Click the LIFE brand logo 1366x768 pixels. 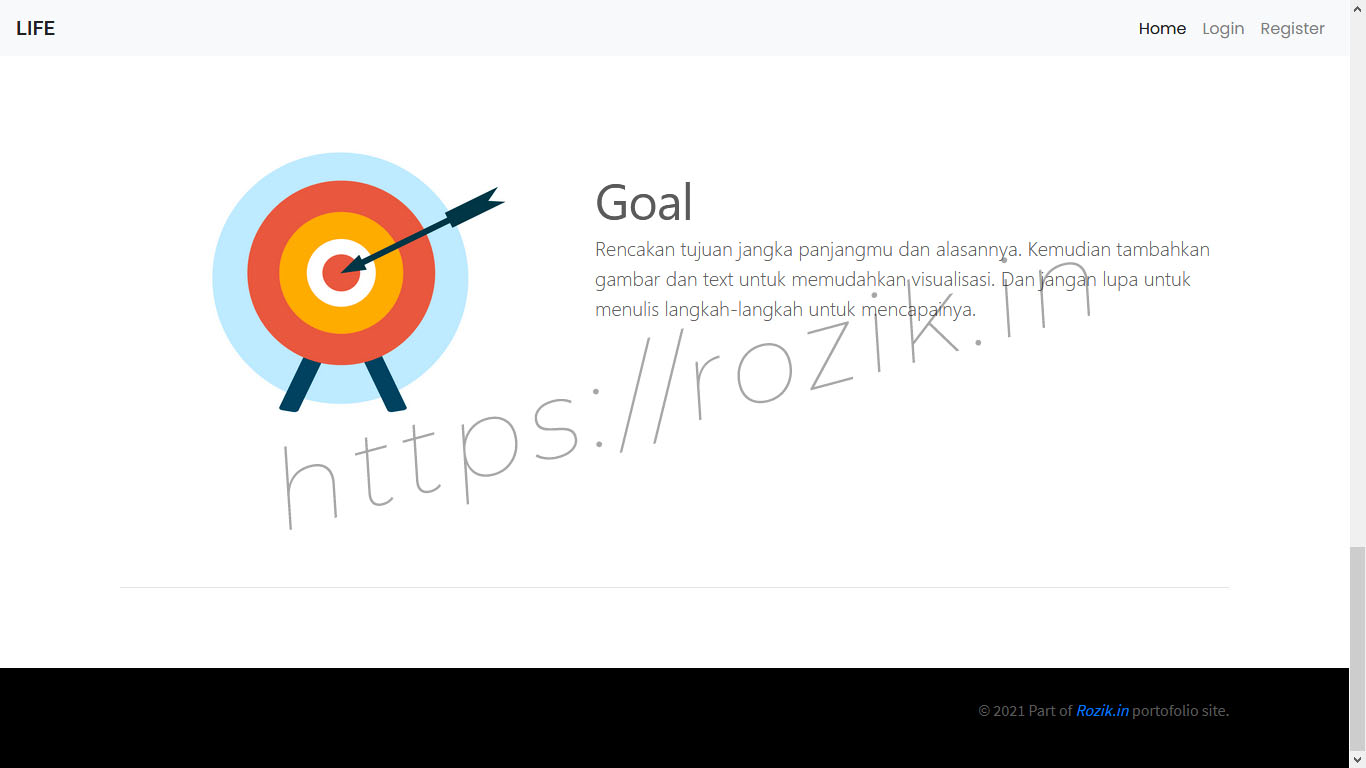(x=35, y=28)
